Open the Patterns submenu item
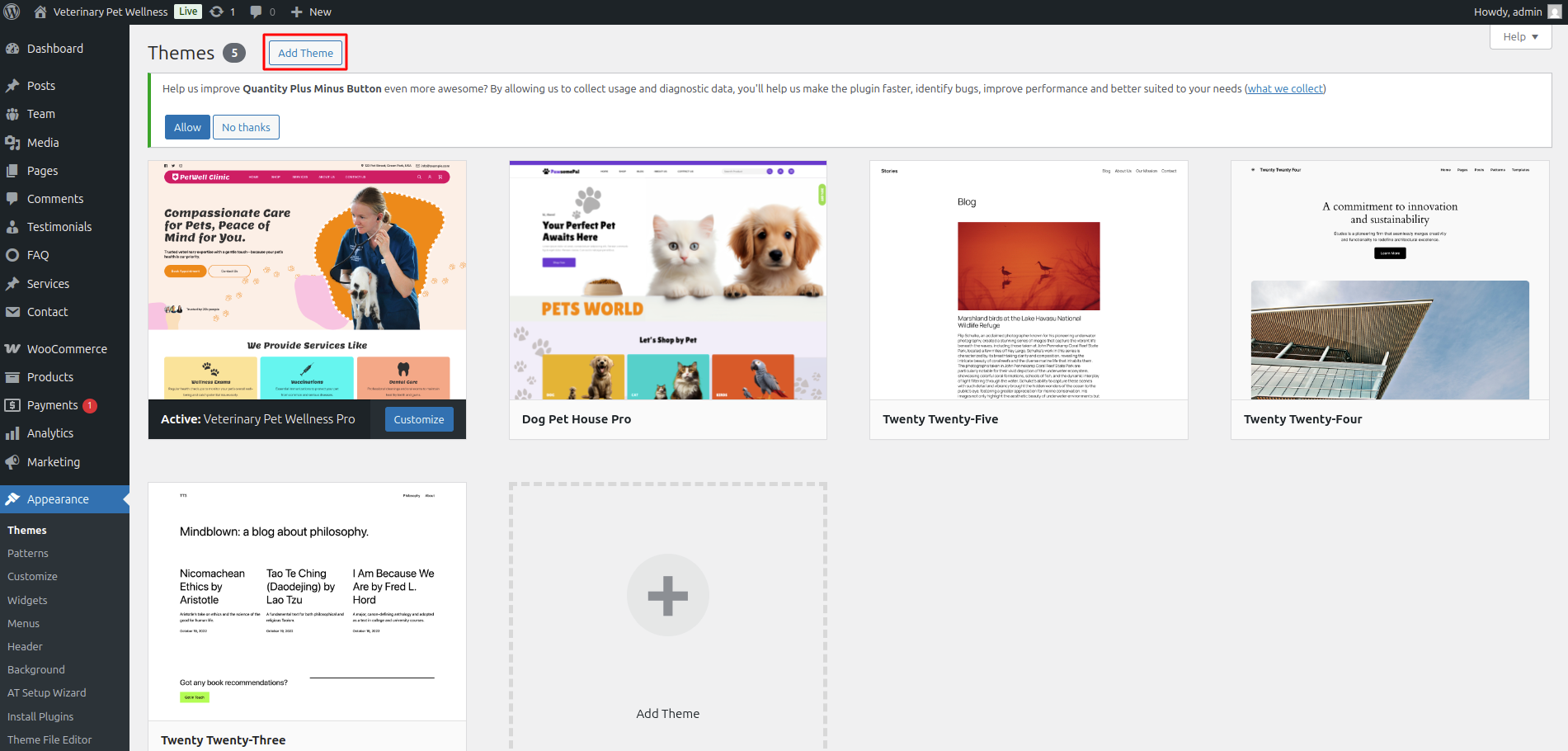This screenshot has width=1568, height=751. point(28,554)
